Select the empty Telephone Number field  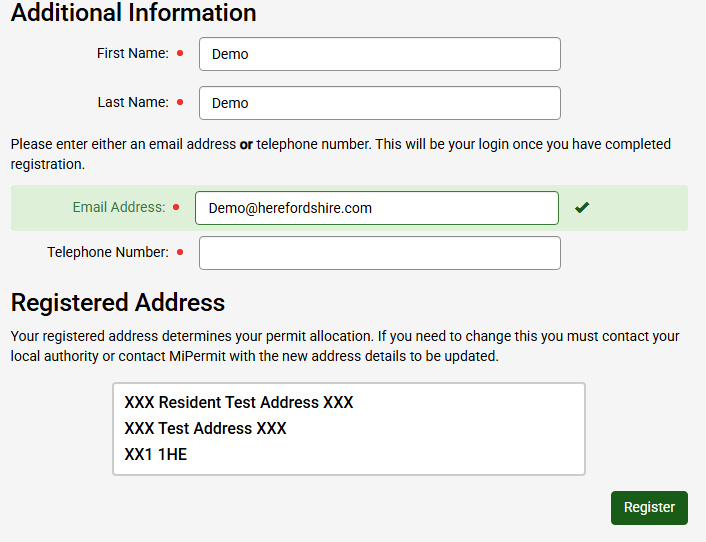tap(379, 253)
